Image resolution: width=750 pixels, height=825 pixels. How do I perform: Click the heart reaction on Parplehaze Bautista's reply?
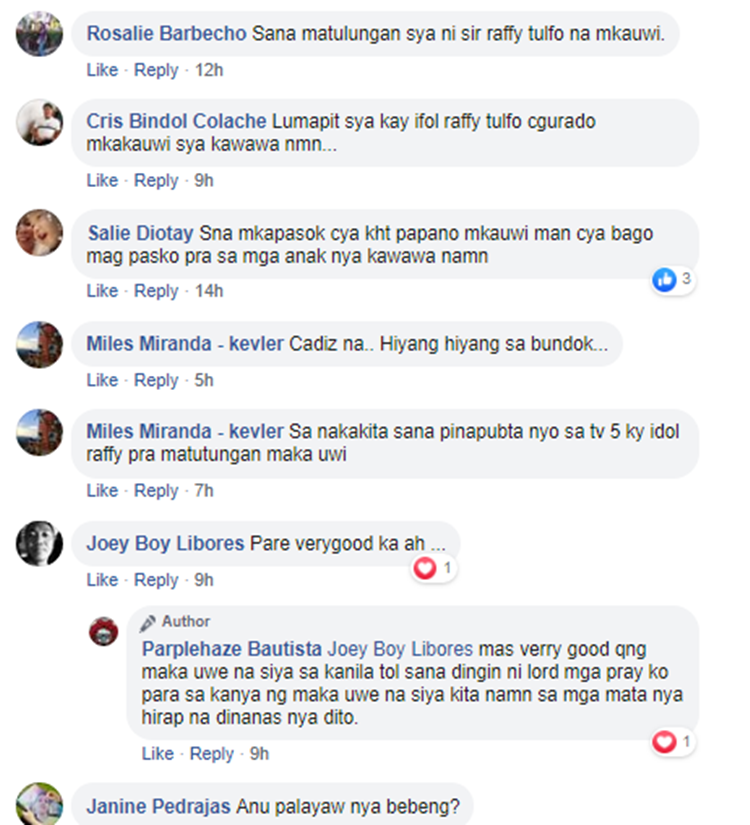[664, 742]
